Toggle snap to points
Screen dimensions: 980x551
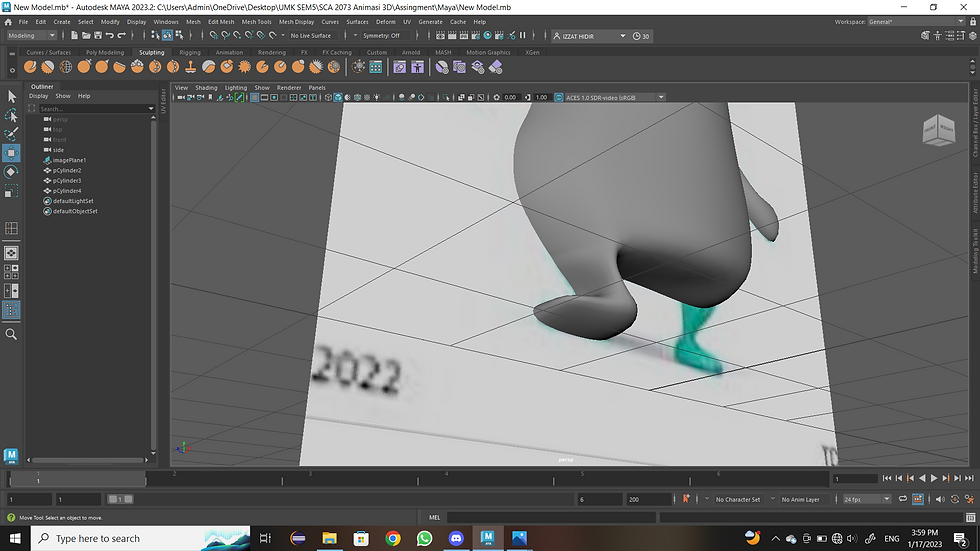[238, 36]
